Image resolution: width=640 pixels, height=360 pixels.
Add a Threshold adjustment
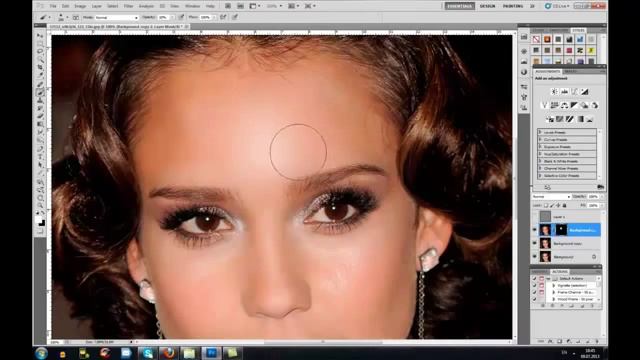(x=570, y=119)
